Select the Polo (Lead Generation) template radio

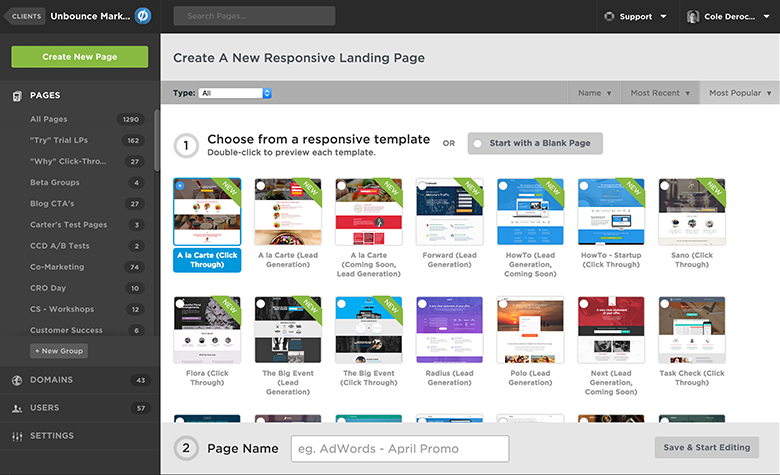pyautogui.click(x=504, y=304)
